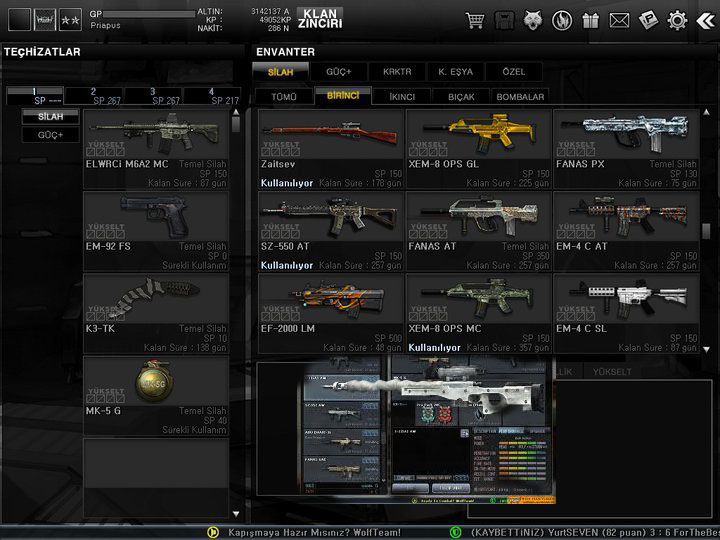Open the ÖZEL tab
720x540 pixels.
(x=514, y=72)
